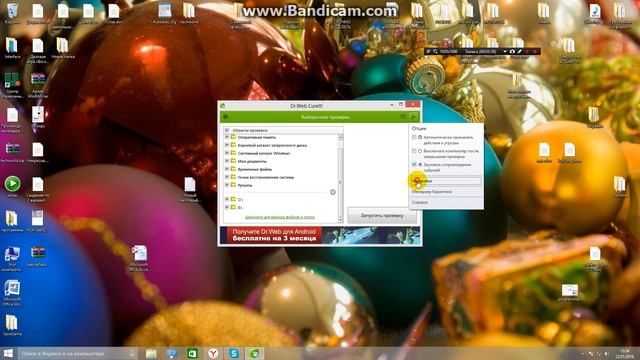Select the Руткиты row label
640x360 pixels.
tap(245, 185)
